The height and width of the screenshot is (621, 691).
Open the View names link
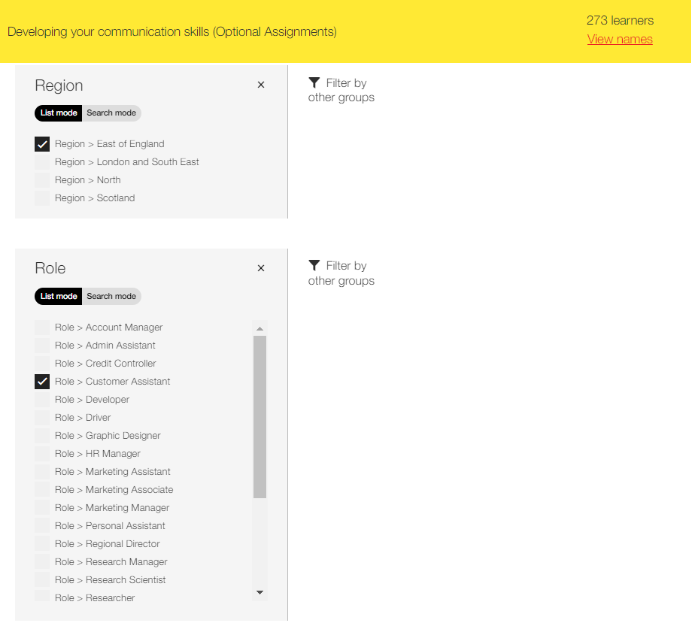point(620,39)
